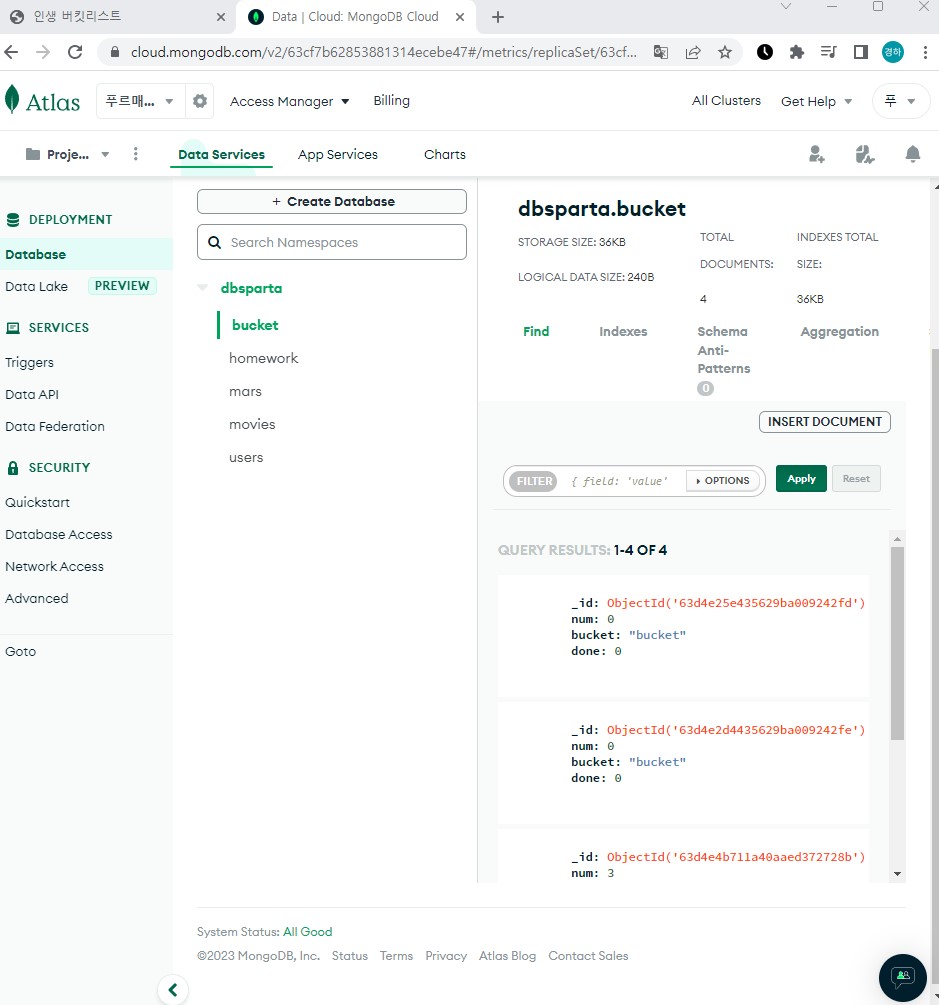The width and height of the screenshot is (939, 1005).
Task: Click the Atlas leaf logo
Action: [12, 101]
